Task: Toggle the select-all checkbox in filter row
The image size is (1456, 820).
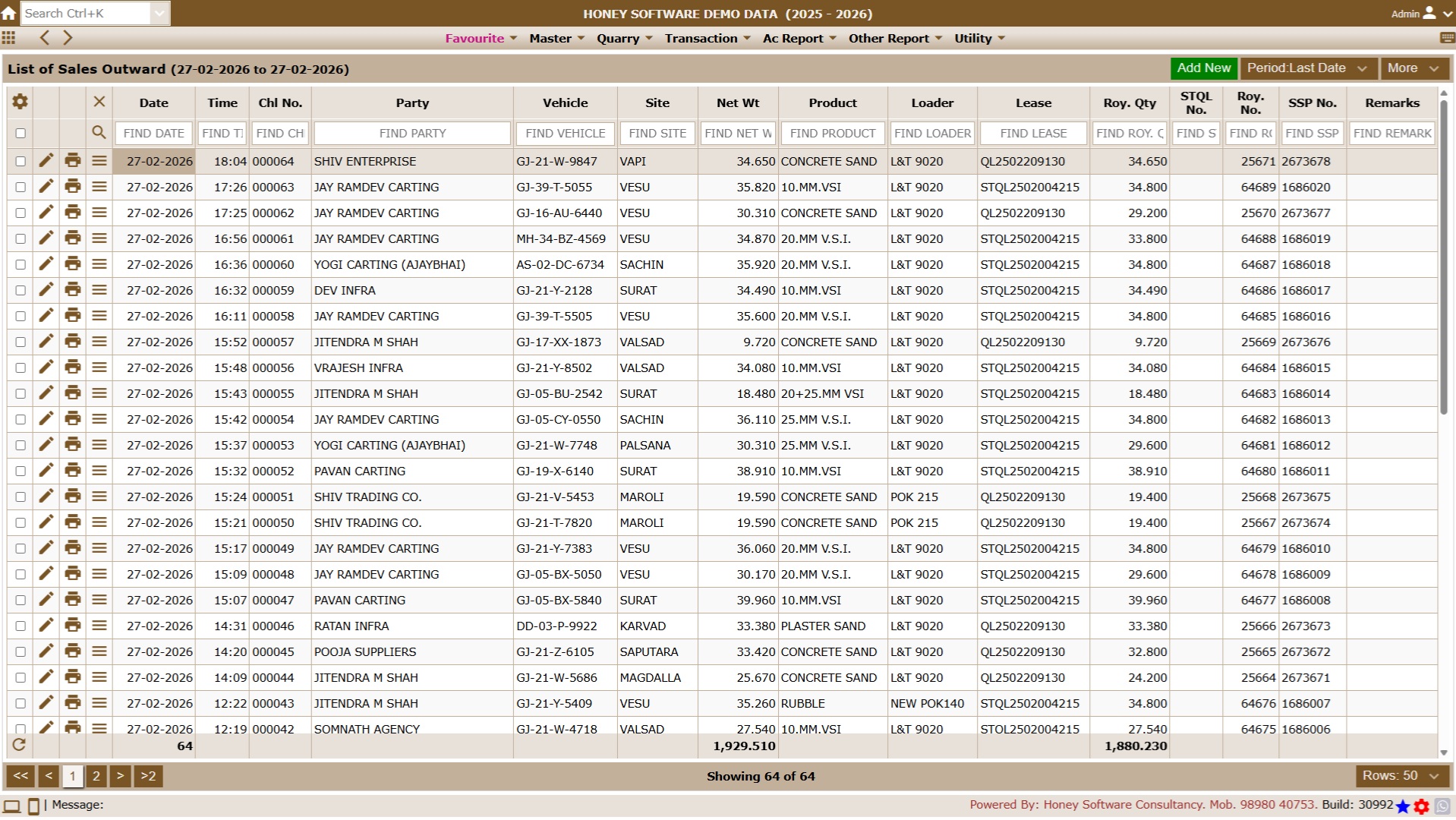Action: coord(20,133)
